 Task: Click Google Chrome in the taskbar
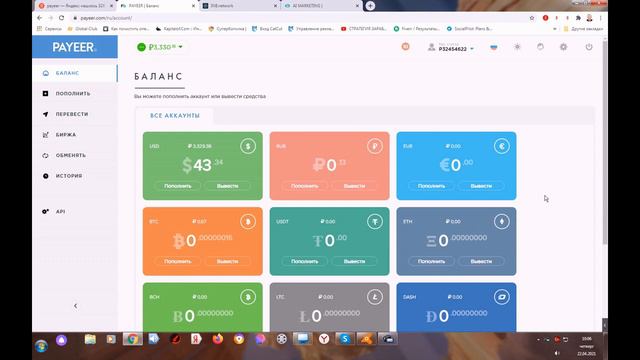[x=133, y=339]
